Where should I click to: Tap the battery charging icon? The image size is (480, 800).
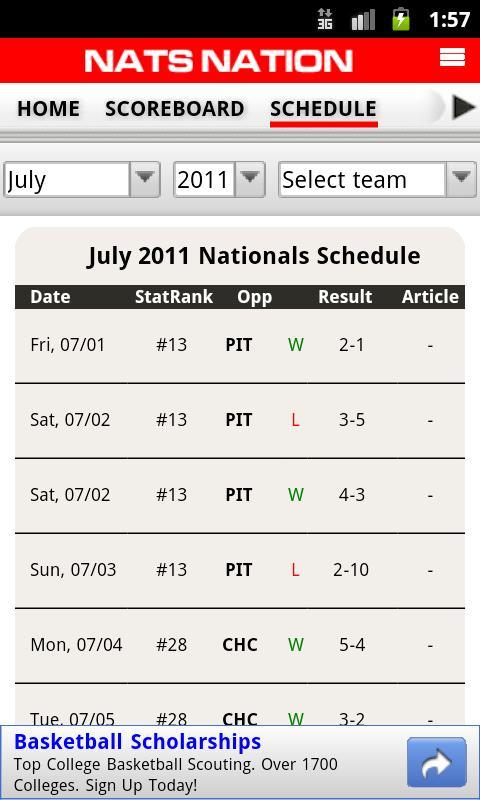[401, 19]
